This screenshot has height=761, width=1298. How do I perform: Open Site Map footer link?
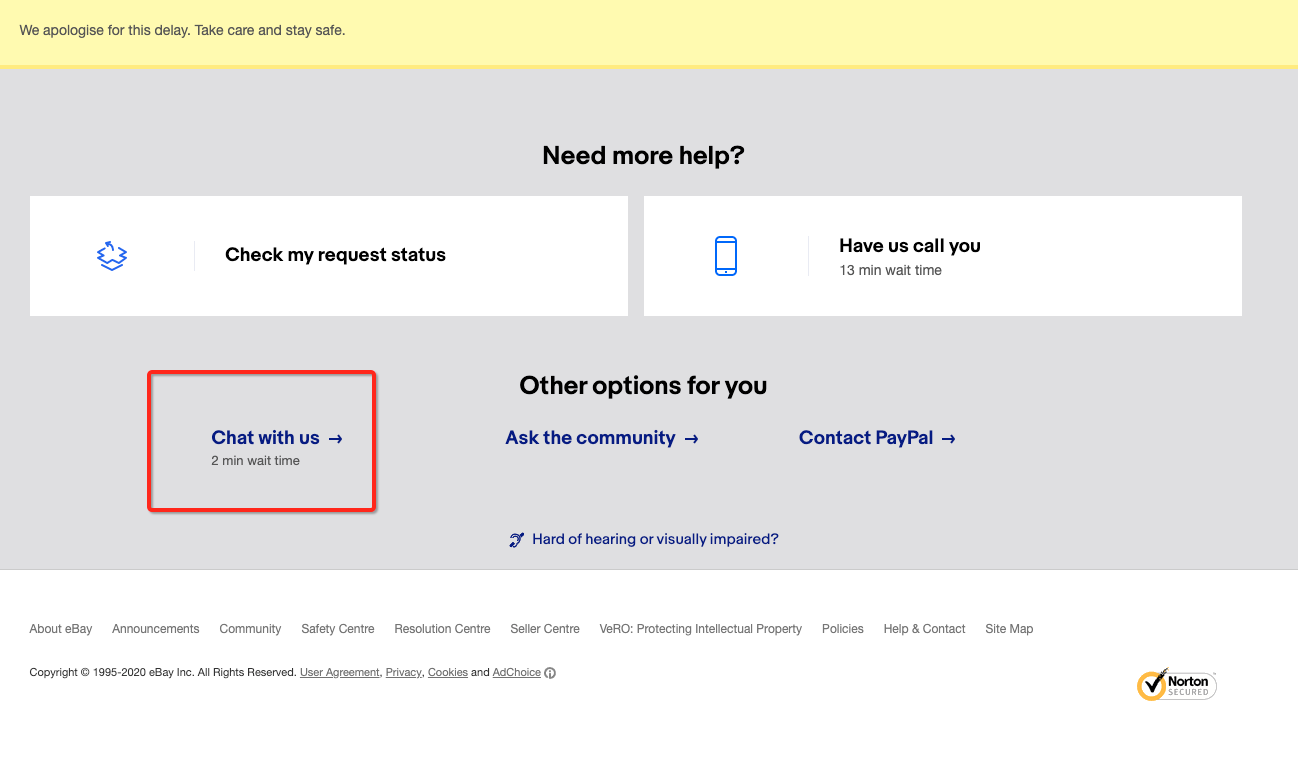(x=1009, y=629)
